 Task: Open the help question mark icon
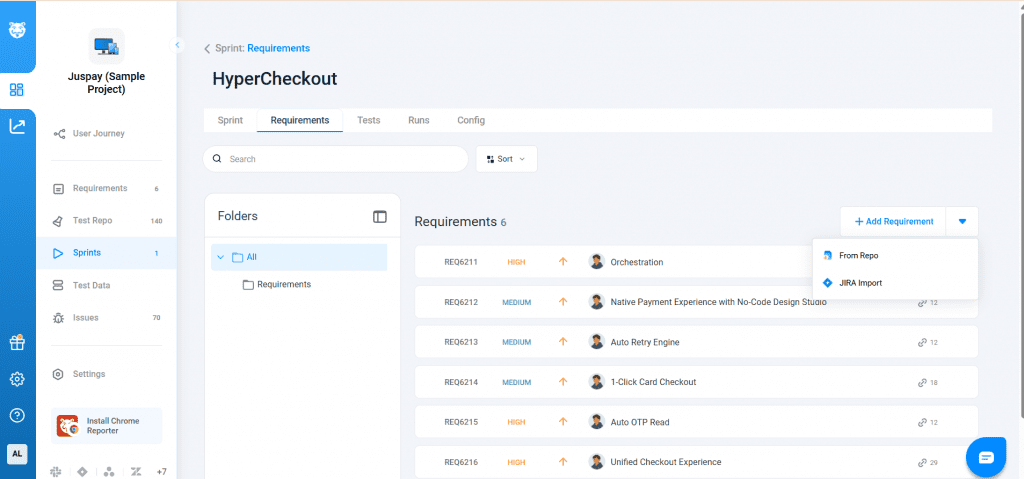pyautogui.click(x=17, y=415)
